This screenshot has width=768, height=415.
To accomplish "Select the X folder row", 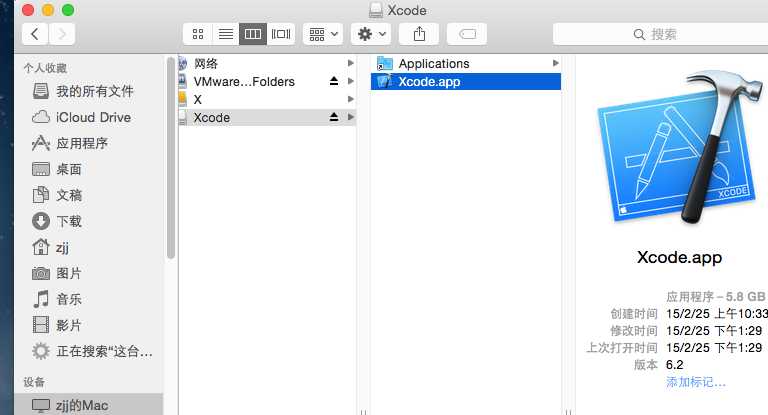I will click(x=267, y=99).
